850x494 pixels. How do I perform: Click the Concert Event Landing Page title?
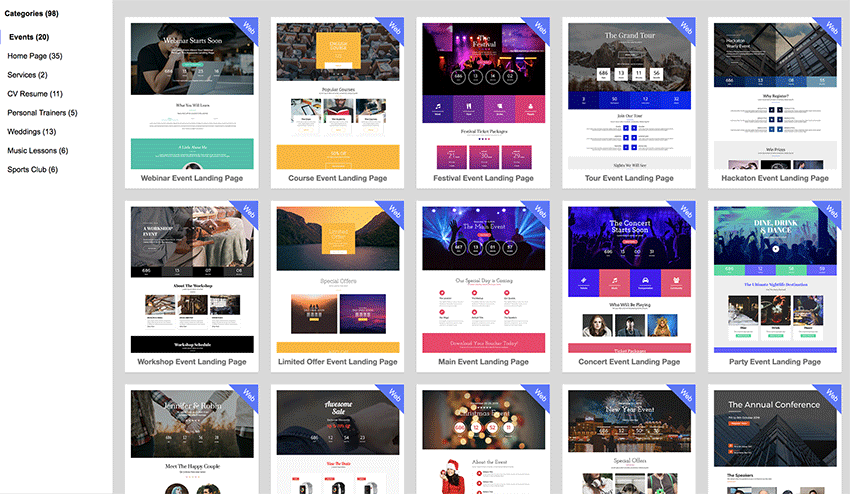pos(629,362)
